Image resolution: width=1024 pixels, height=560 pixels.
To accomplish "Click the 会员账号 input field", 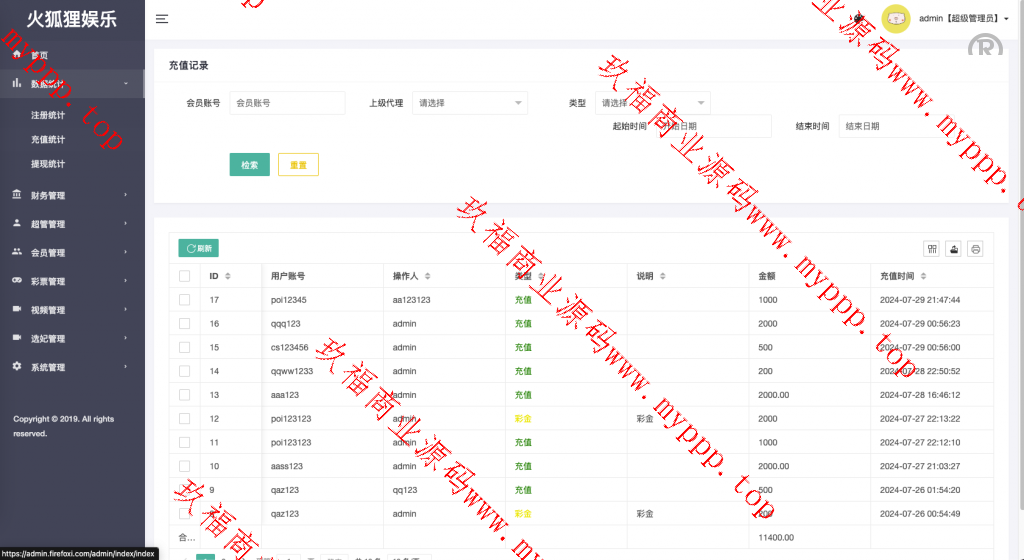I will pyautogui.click(x=287, y=102).
